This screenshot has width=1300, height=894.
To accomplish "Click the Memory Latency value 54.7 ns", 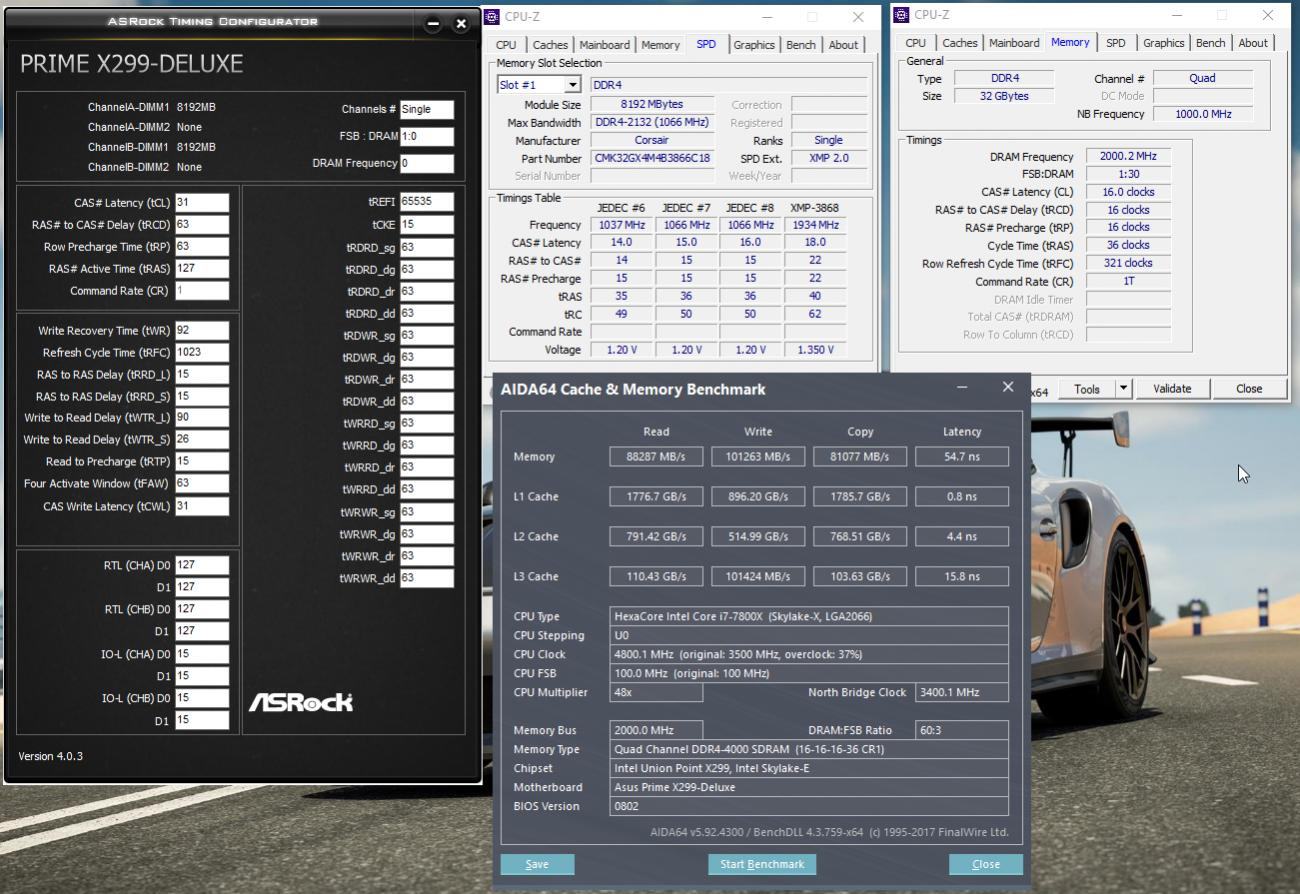I will pos(962,457).
